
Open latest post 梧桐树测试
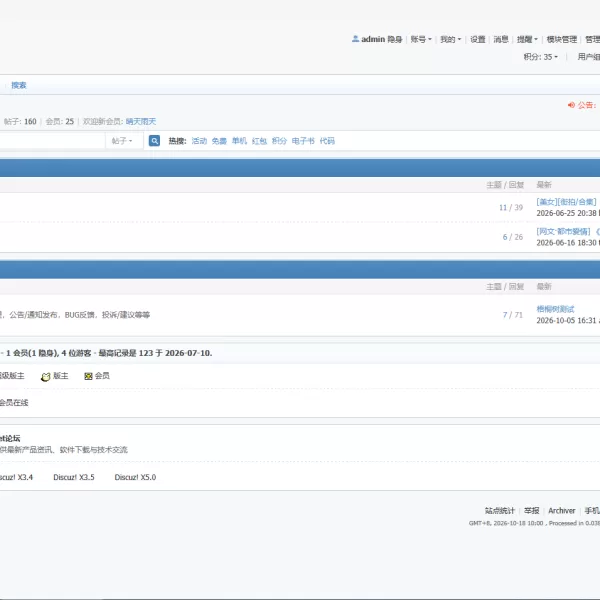[x=555, y=309]
